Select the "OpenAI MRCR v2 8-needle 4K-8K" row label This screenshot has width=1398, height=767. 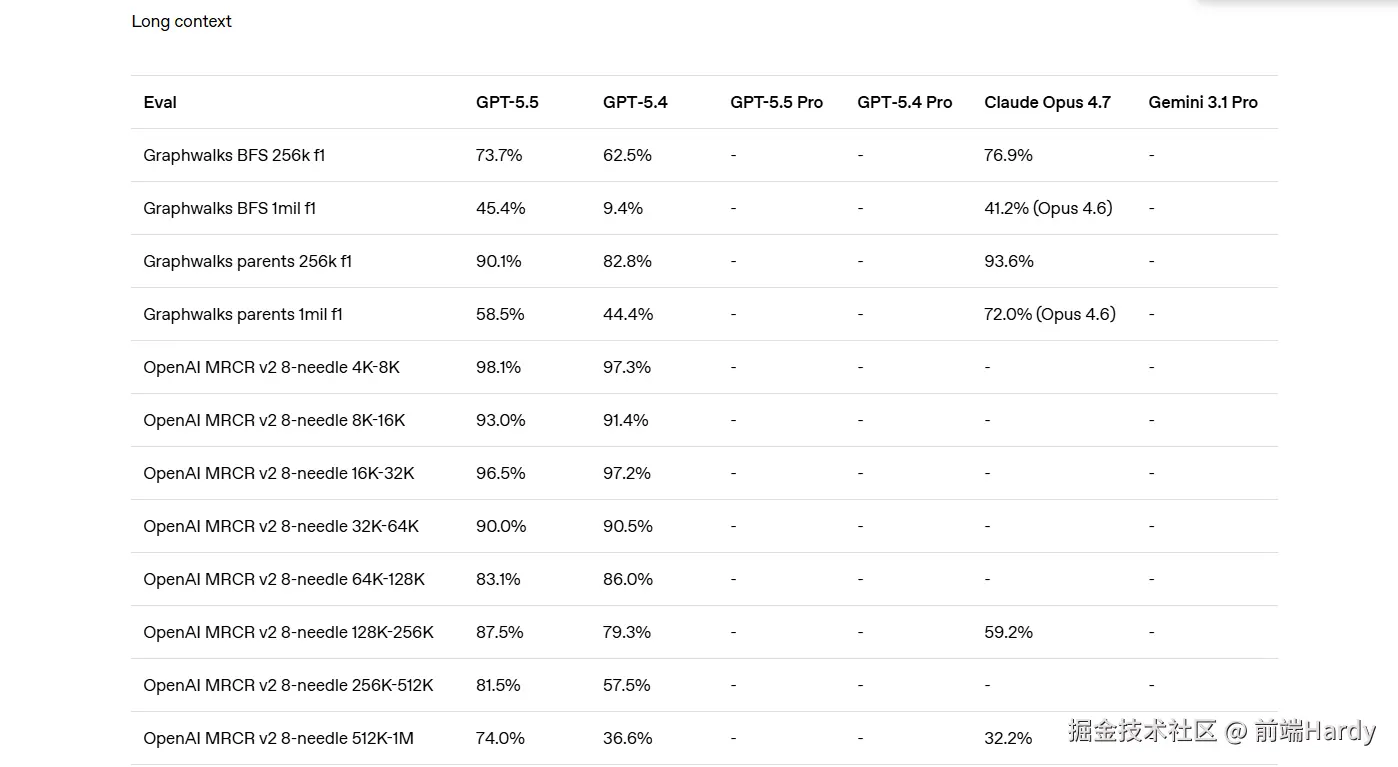point(271,367)
